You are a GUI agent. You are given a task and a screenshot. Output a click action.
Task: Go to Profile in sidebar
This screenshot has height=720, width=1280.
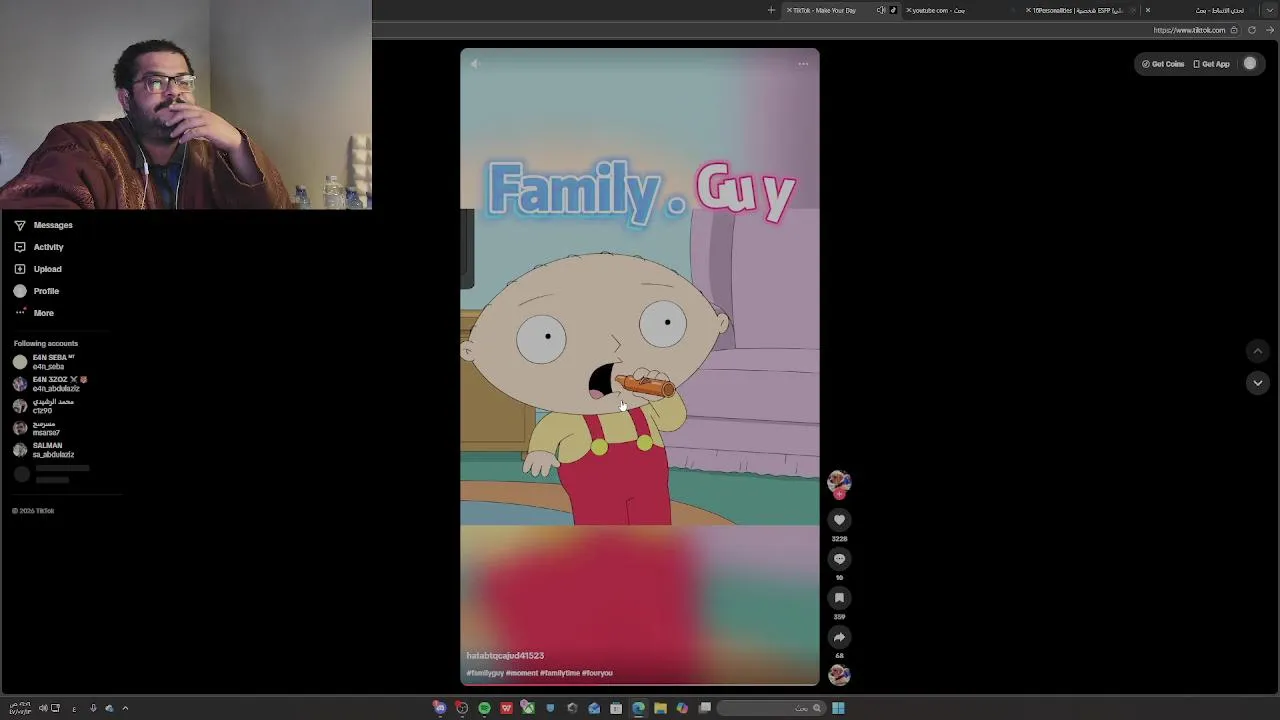pos(37,291)
